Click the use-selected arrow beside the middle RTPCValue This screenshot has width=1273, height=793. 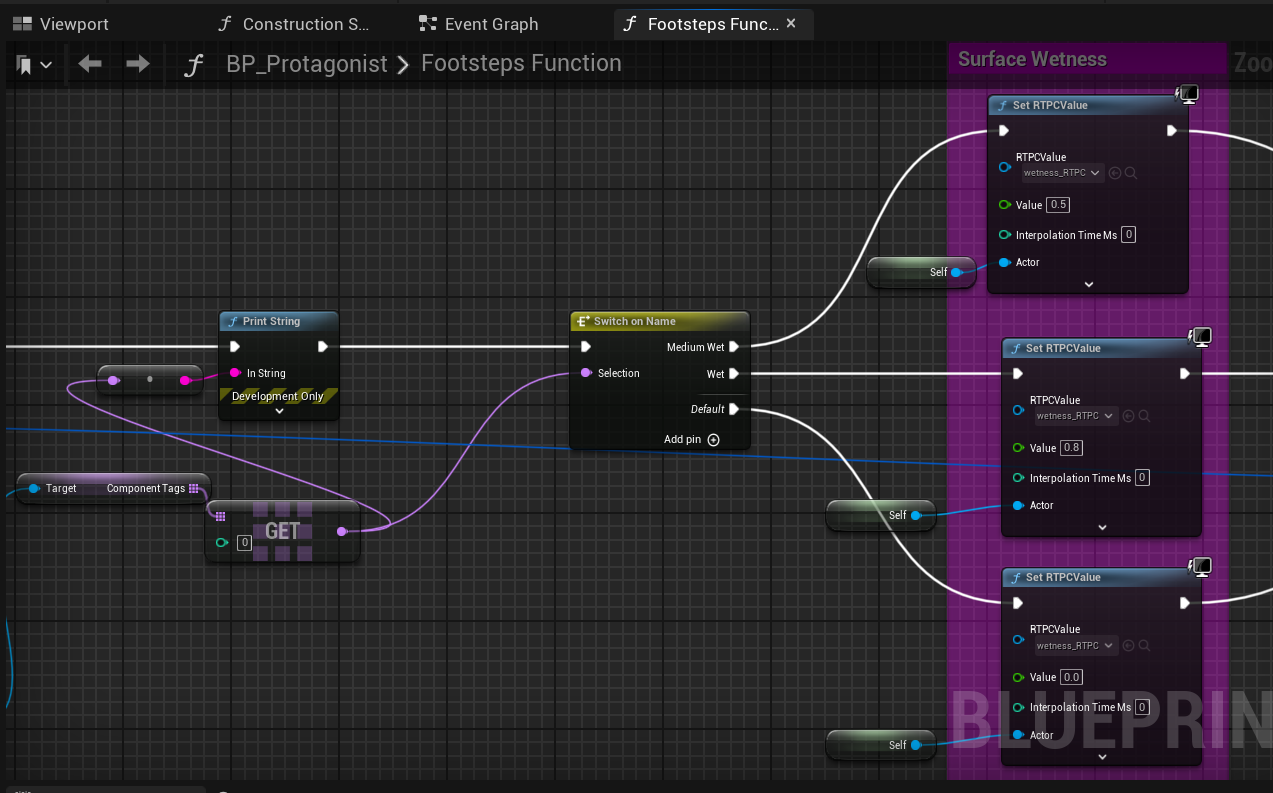pyautogui.click(x=1128, y=416)
